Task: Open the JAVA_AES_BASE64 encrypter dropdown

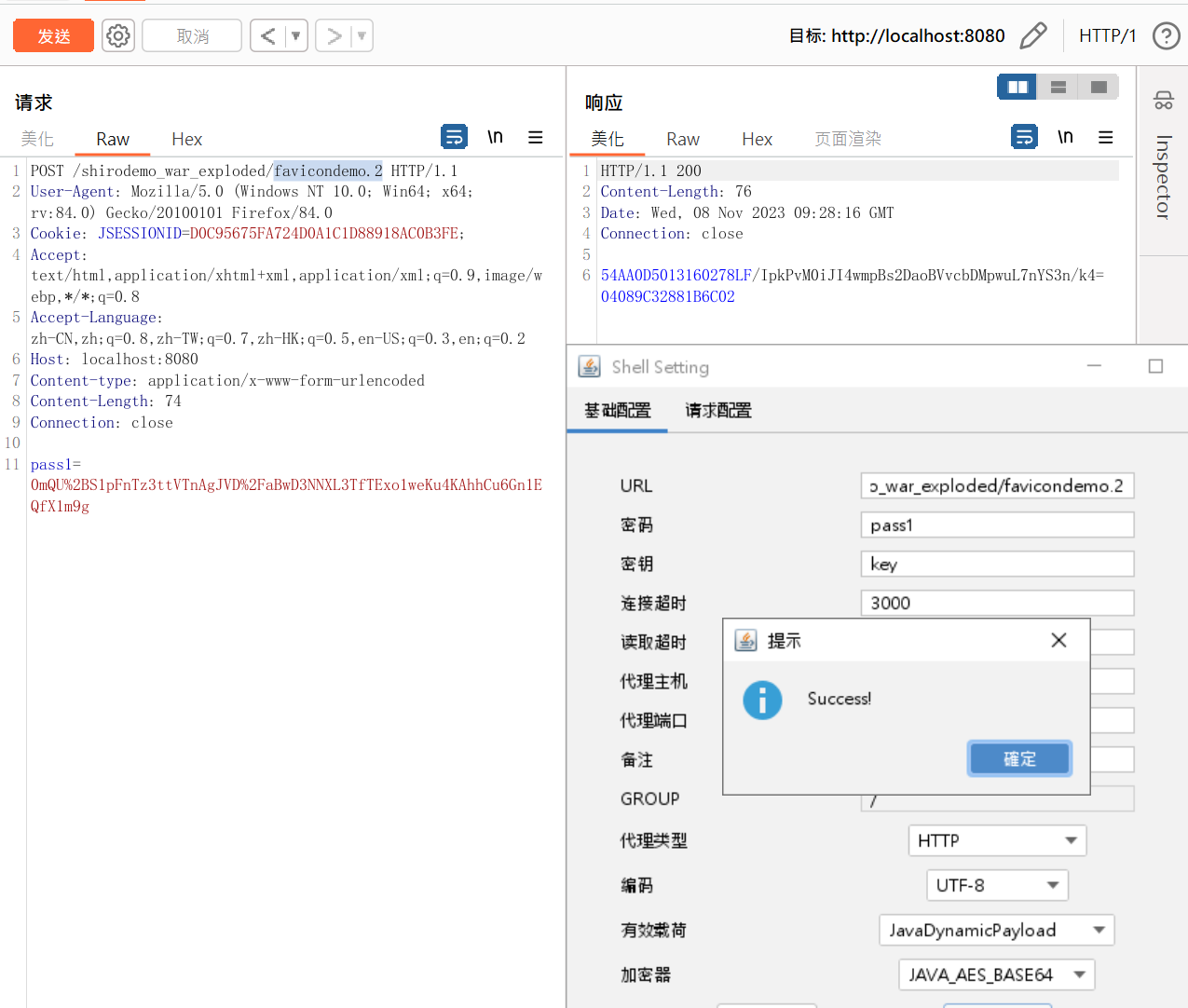Action: point(996,974)
